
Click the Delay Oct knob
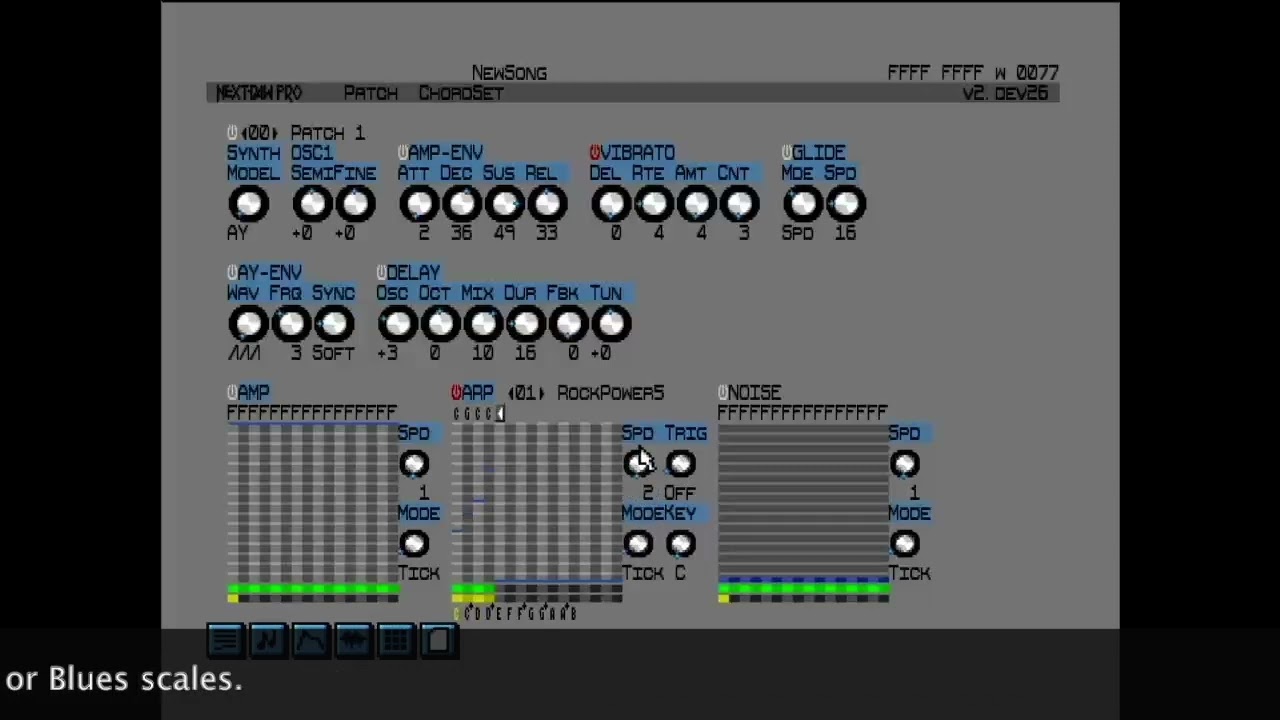pos(441,324)
